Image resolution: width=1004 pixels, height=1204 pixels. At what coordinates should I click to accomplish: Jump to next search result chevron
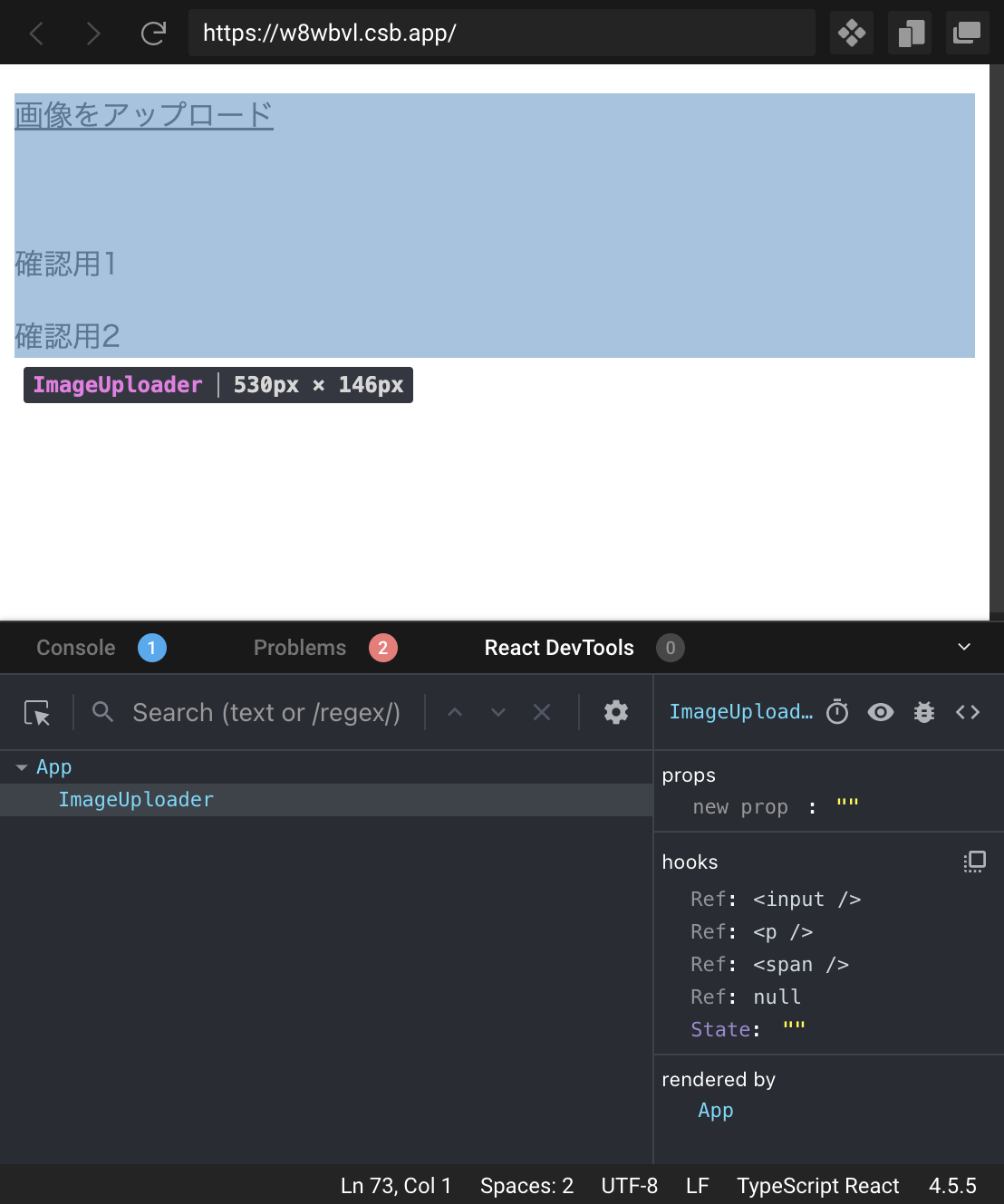[x=498, y=712]
